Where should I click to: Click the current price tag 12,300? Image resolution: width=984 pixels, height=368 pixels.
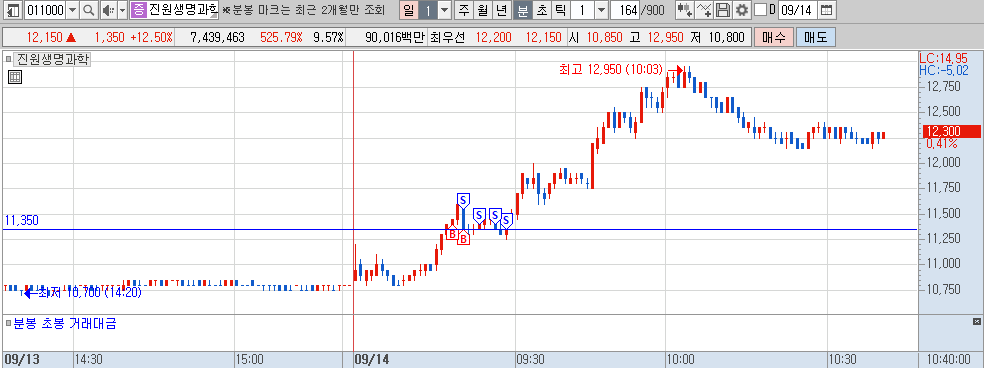[x=951, y=131]
